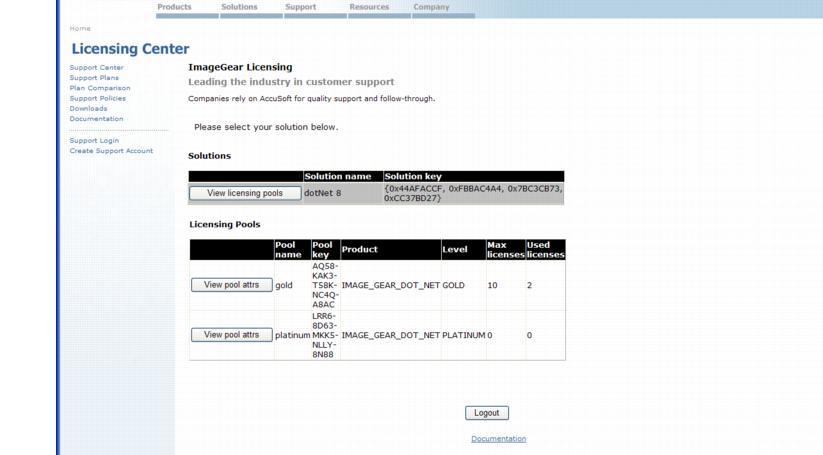Viewport: 823px width, 455px height.
Task: Open the Solutions navigation tab
Action: coord(239,7)
